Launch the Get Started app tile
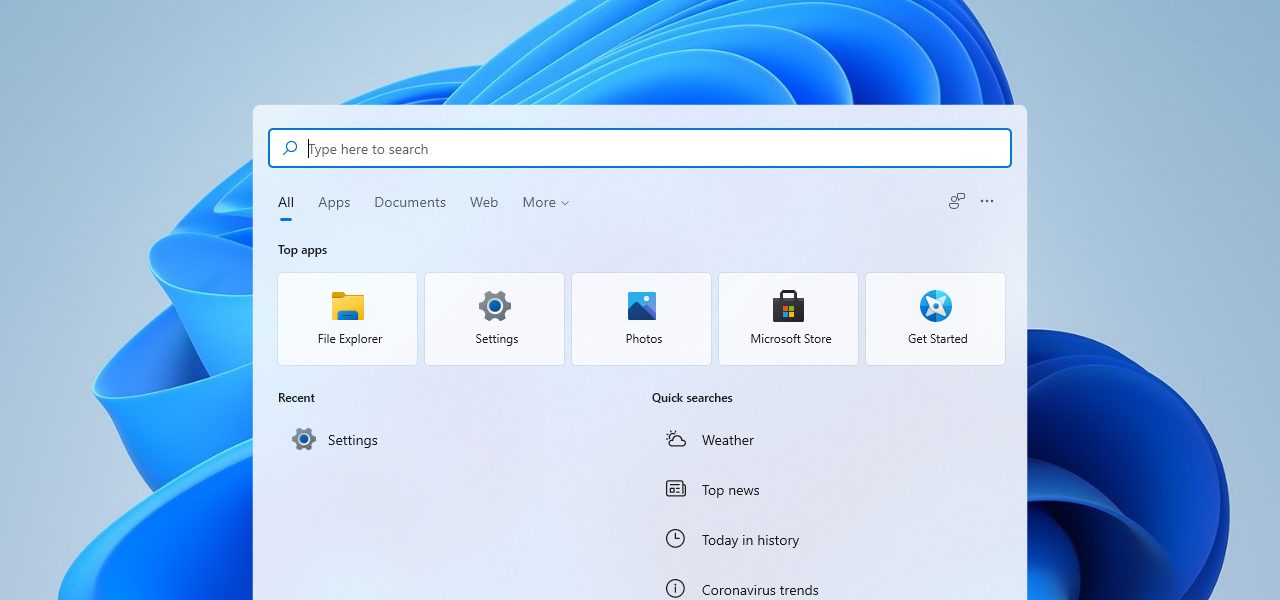Viewport: 1280px width, 600px height. [935, 319]
